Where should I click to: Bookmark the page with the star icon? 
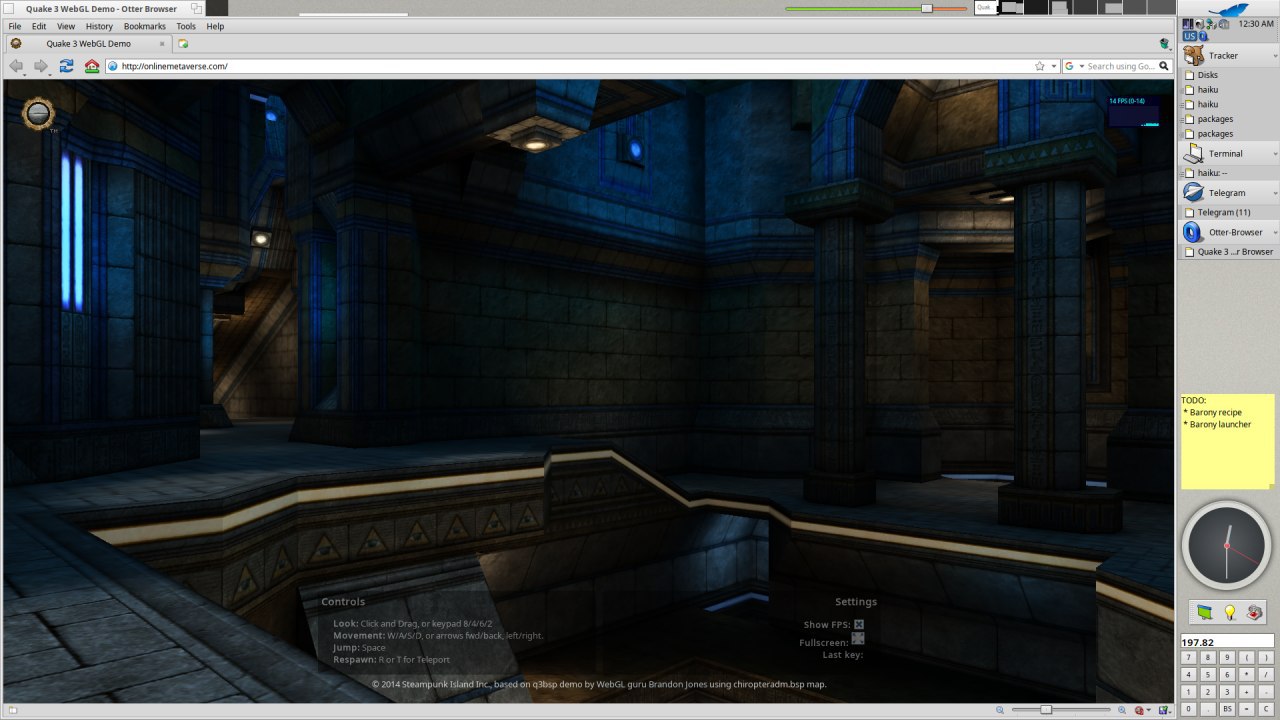coord(1040,66)
